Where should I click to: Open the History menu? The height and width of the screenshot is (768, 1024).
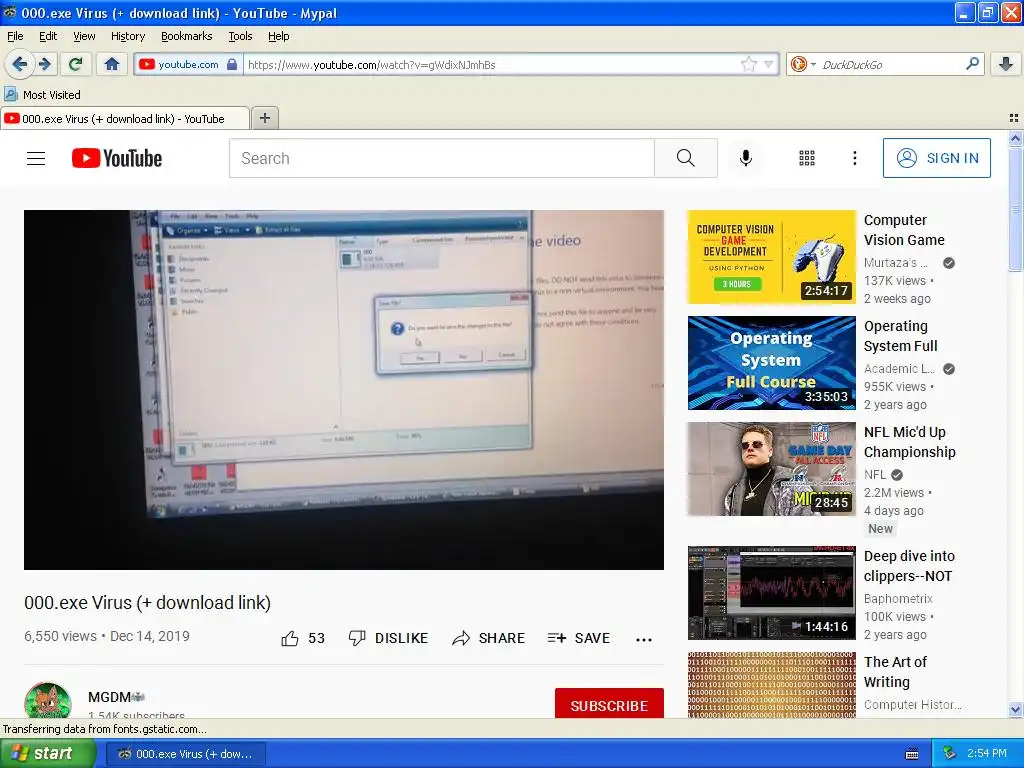point(128,36)
